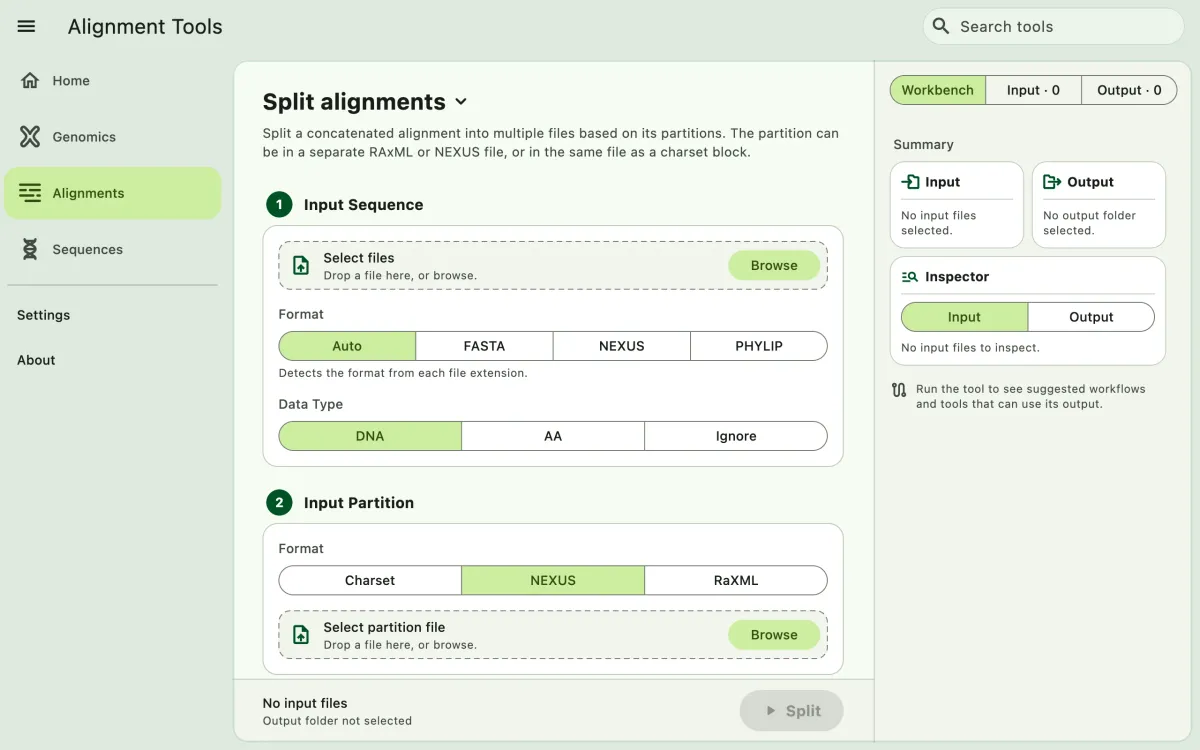Click the Genomics sidebar icon
Image resolution: width=1200 pixels, height=750 pixels.
point(30,137)
